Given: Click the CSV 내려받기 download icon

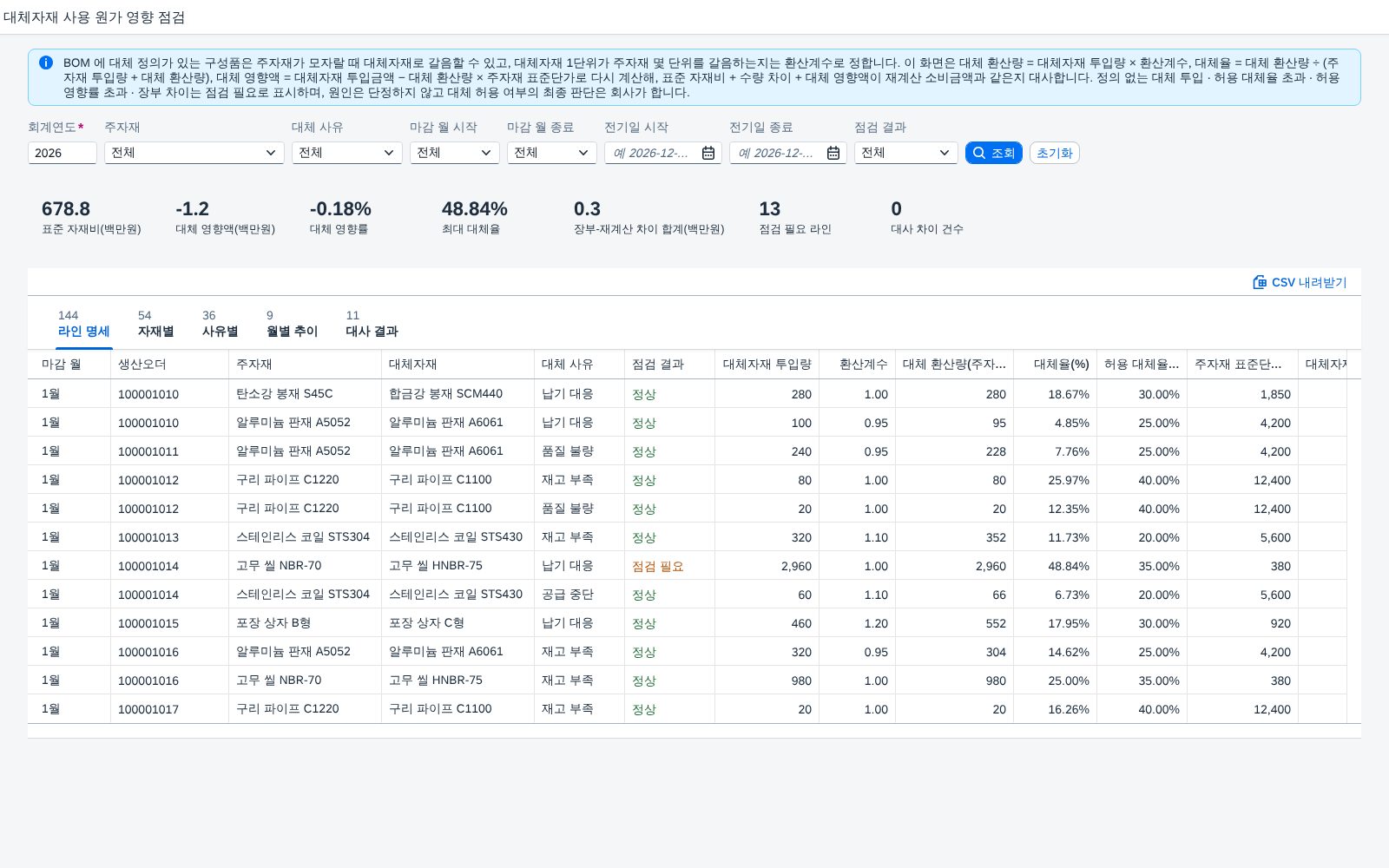Looking at the screenshot, I should (x=1260, y=282).
